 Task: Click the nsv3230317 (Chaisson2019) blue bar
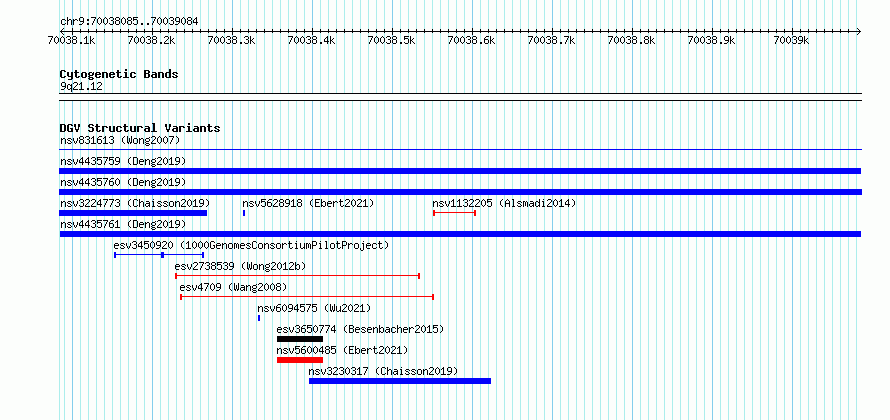coord(400,381)
